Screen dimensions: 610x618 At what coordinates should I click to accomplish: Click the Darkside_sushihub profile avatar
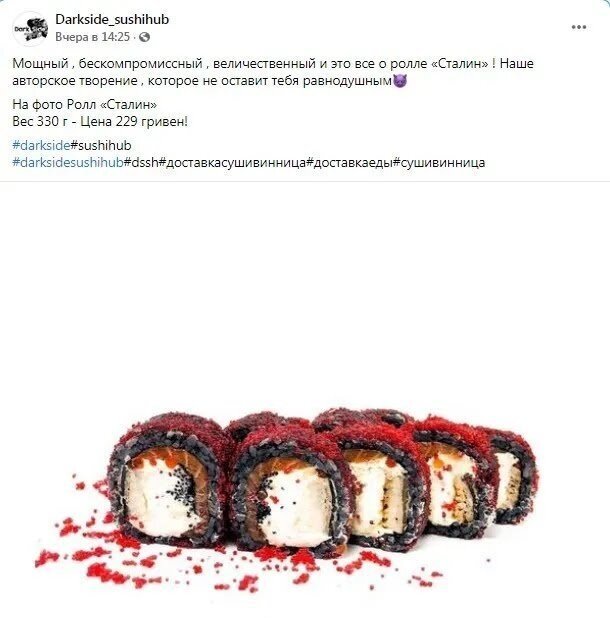(31, 29)
